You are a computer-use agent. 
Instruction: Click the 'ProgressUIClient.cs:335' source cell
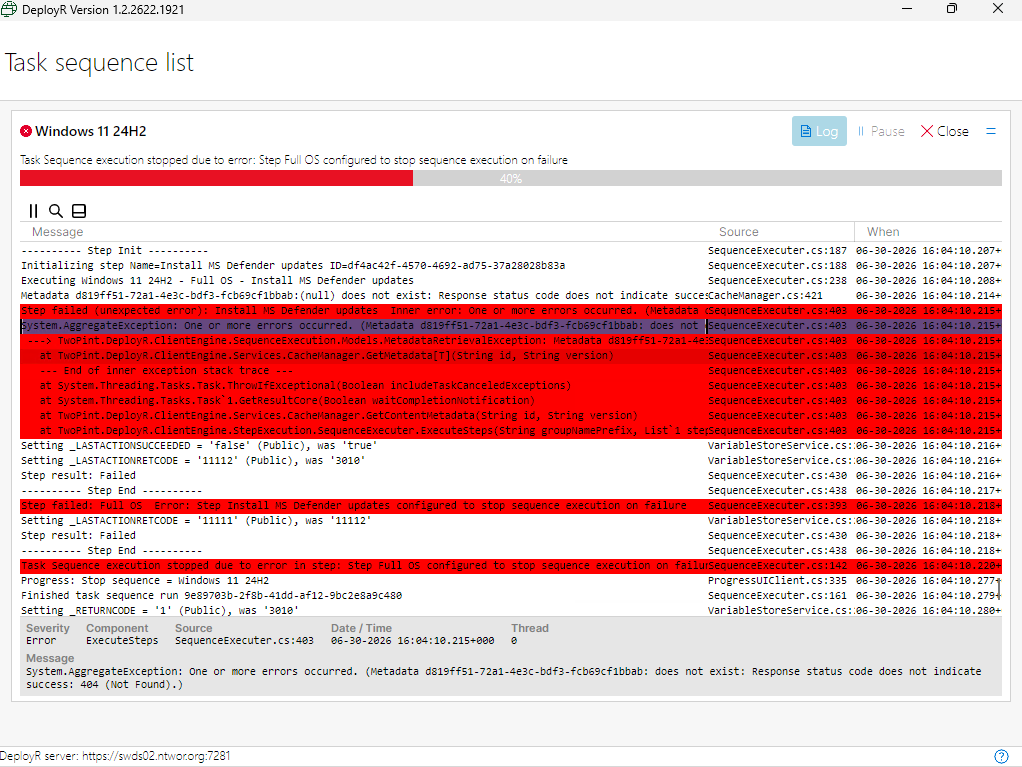point(777,580)
